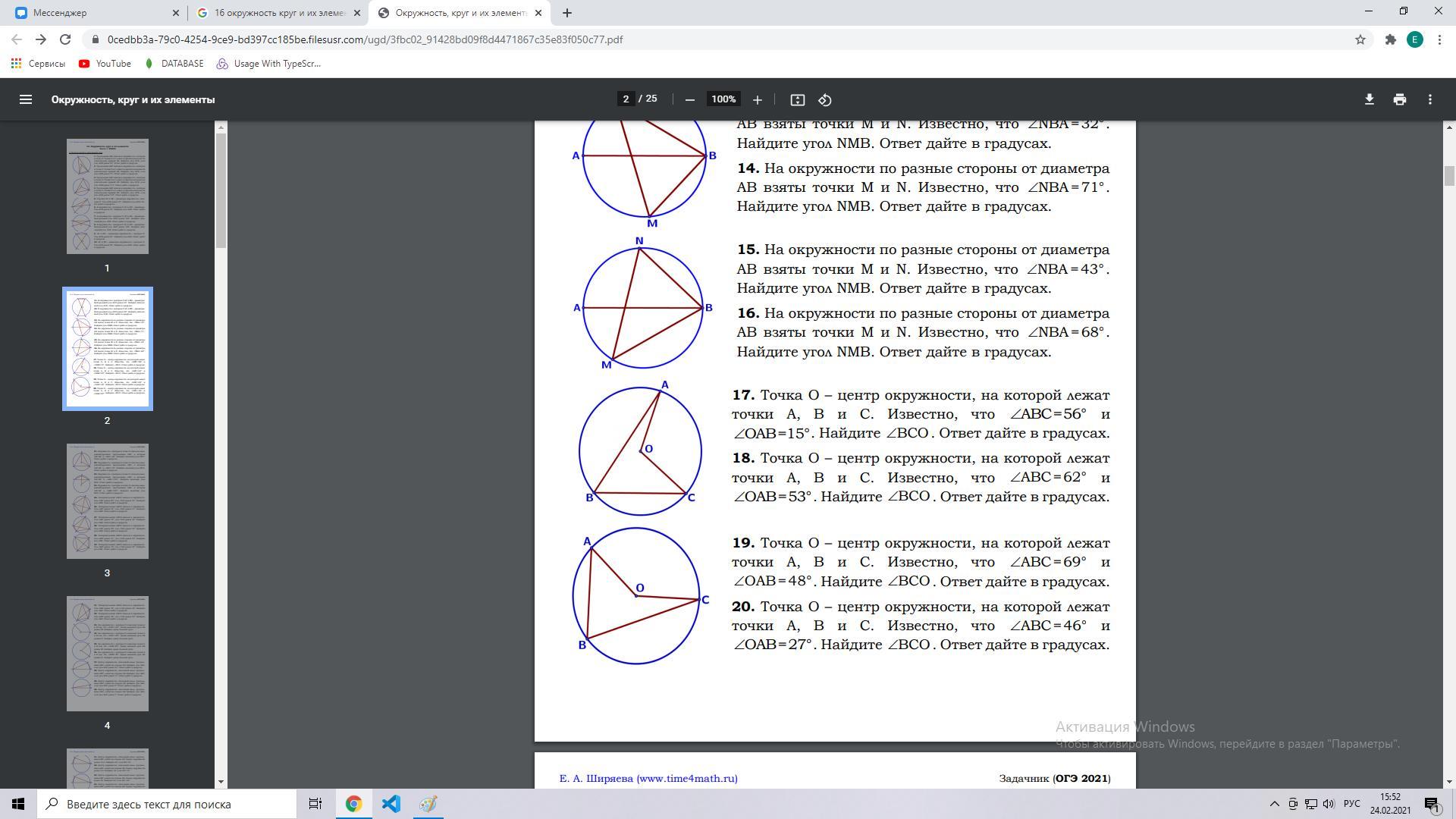Bookmark this page with the star icon

(1360, 39)
